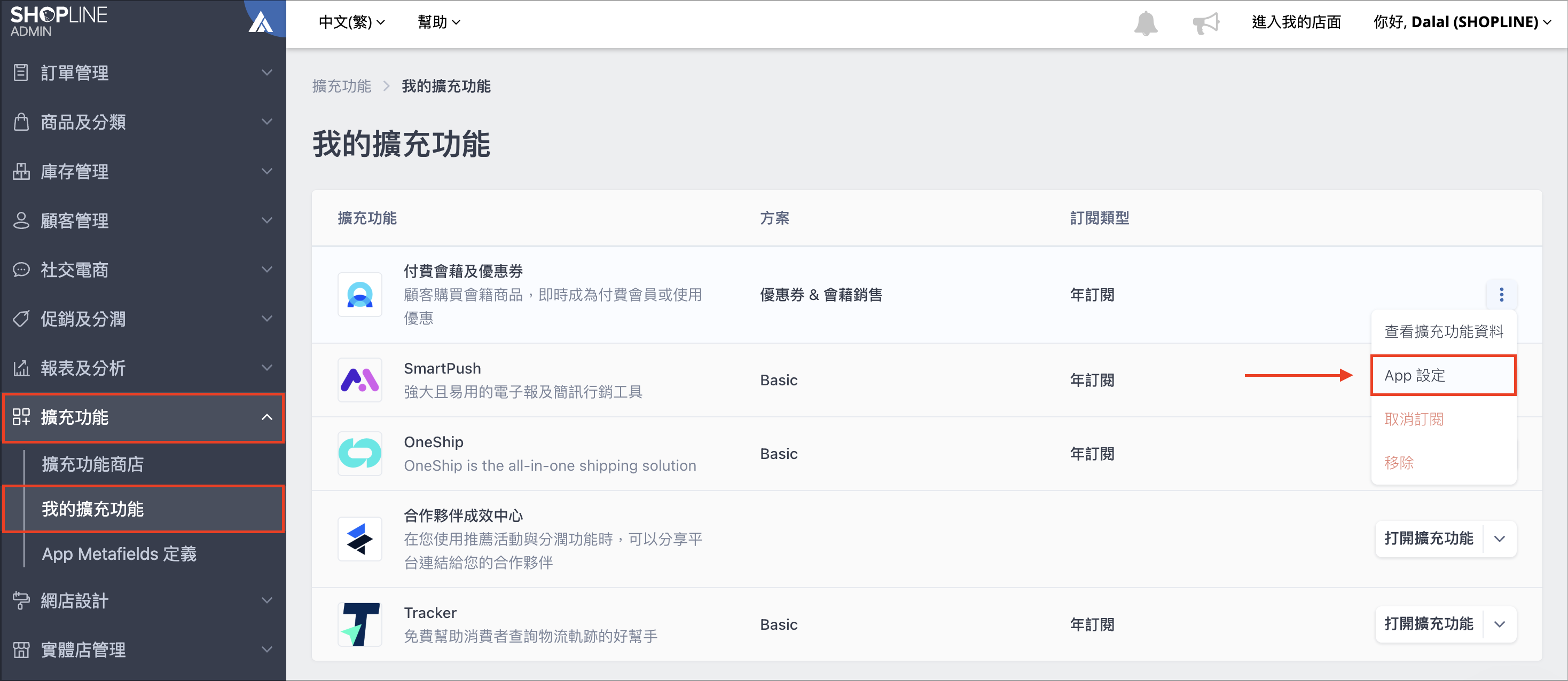The image size is (1568, 681).
Task: Expand the 網店設計 sidebar chevron
Action: pos(266,601)
